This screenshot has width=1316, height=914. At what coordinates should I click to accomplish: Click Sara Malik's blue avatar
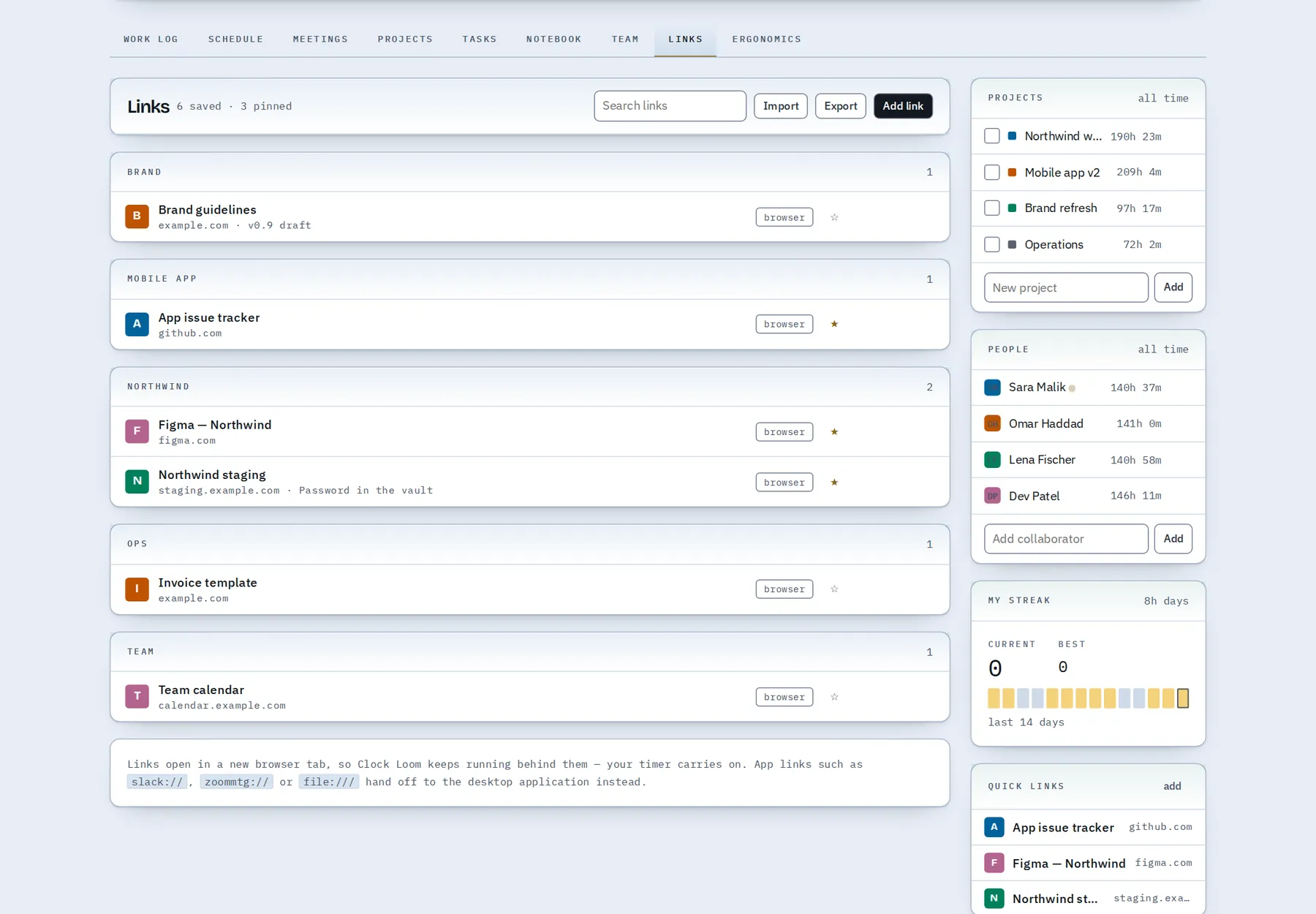coord(992,388)
